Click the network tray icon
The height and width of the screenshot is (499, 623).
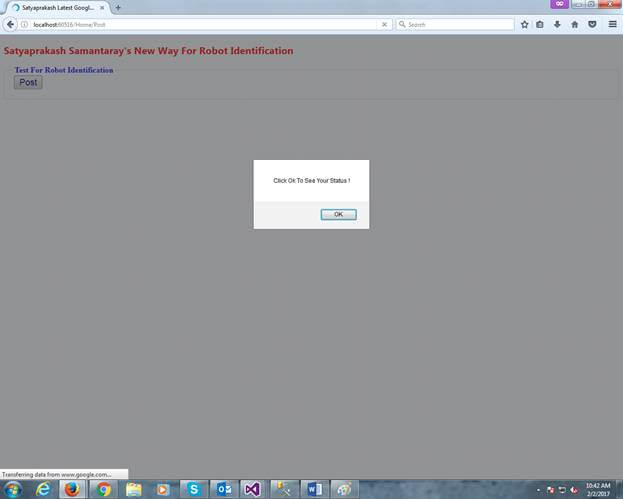pyautogui.click(x=562, y=490)
